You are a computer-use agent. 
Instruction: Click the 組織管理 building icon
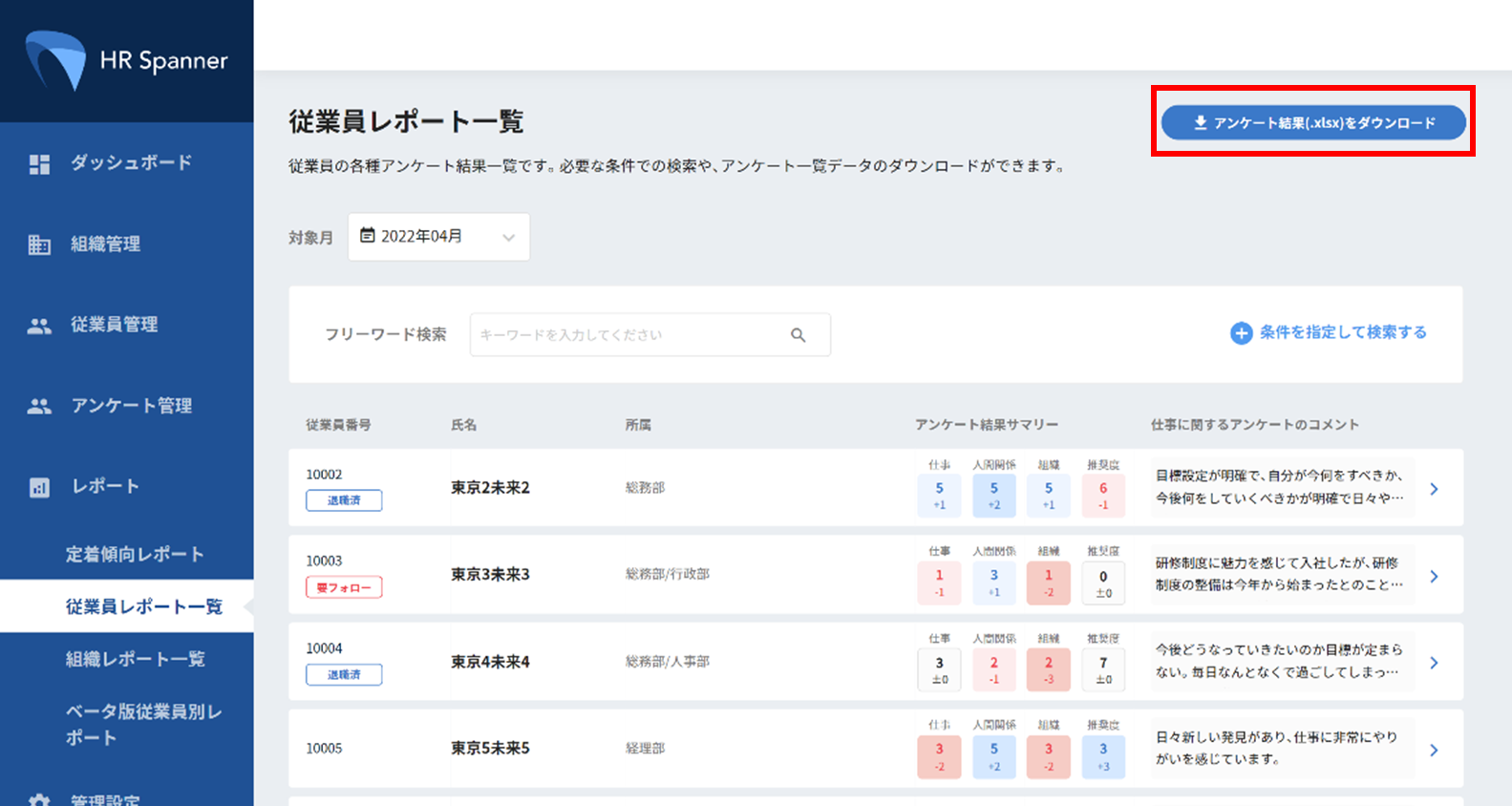click(x=39, y=244)
